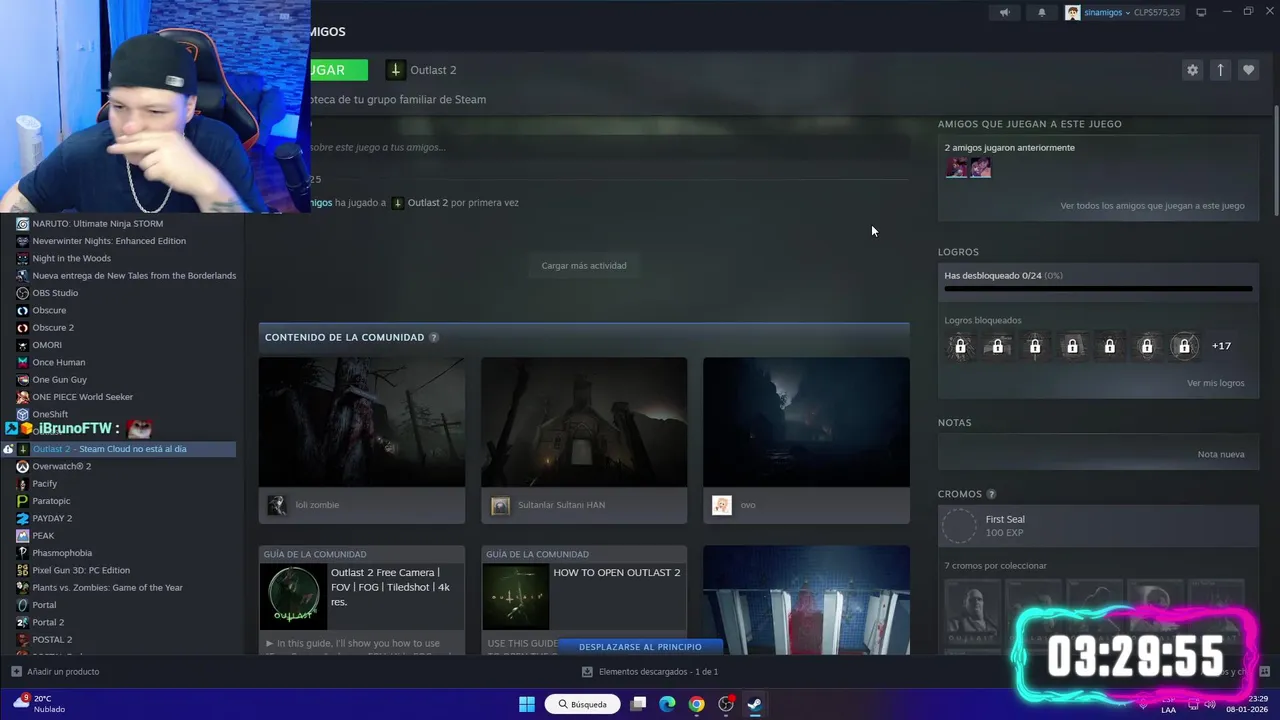1280x720 pixels.
Task: Select the seventh locked achievement icon
Action: click(1184, 346)
